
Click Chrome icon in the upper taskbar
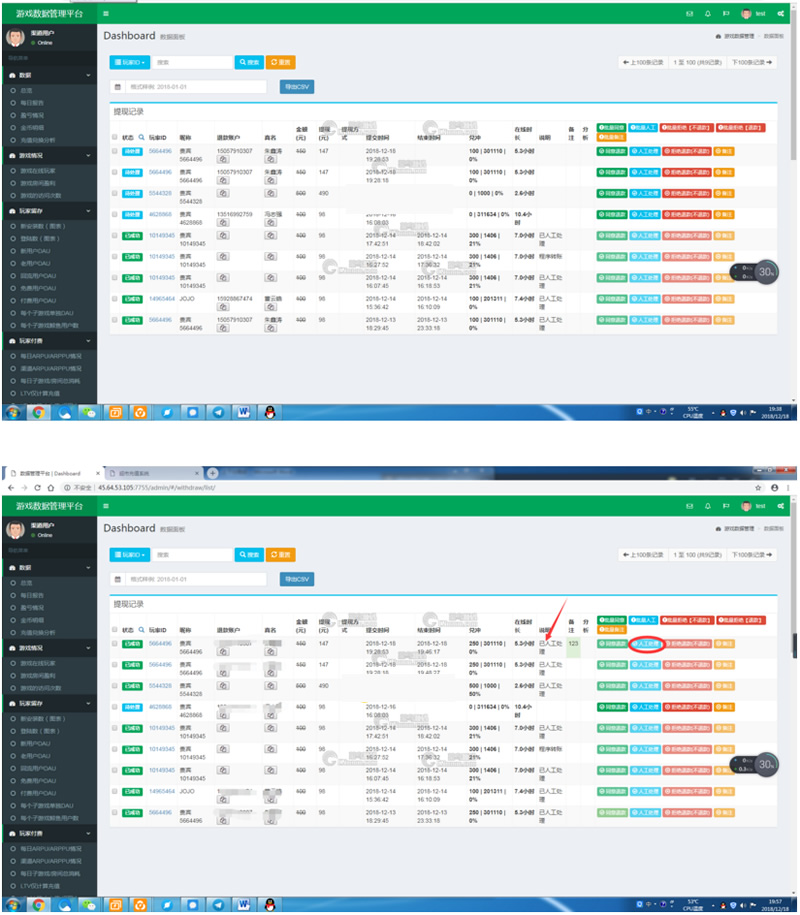click(38, 411)
